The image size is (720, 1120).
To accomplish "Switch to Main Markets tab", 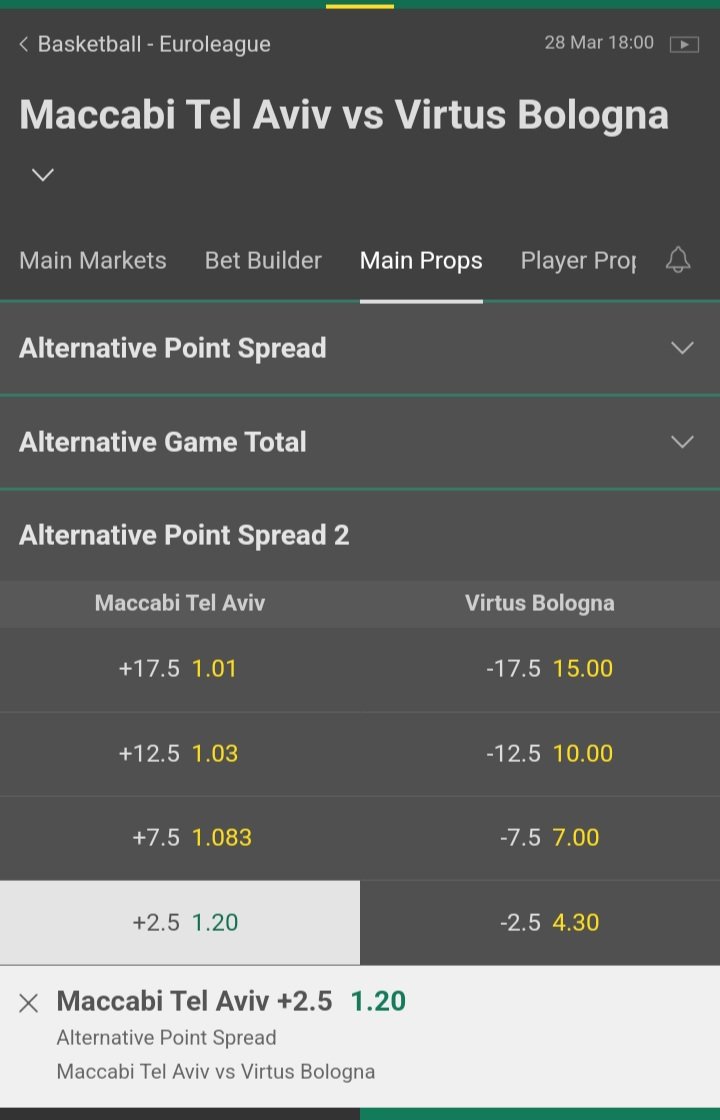I will [x=93, y=261].
